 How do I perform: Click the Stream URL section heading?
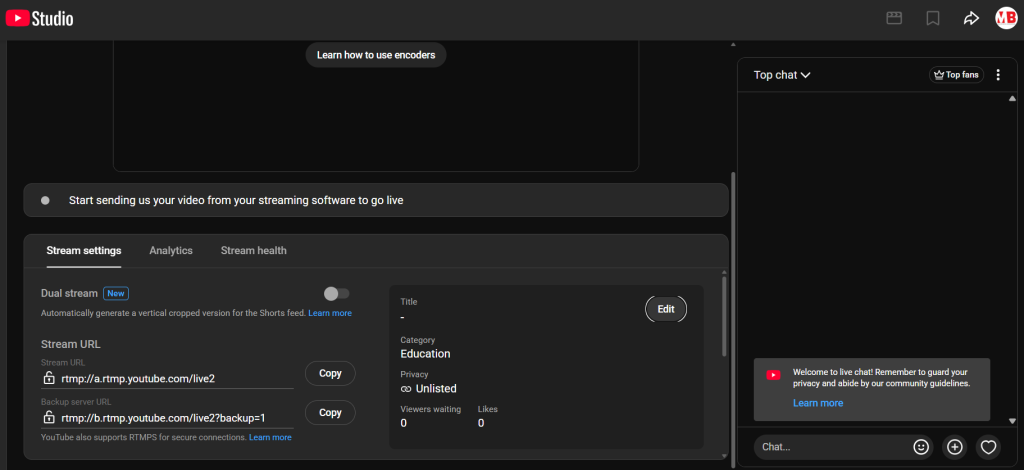pos(71,344)
